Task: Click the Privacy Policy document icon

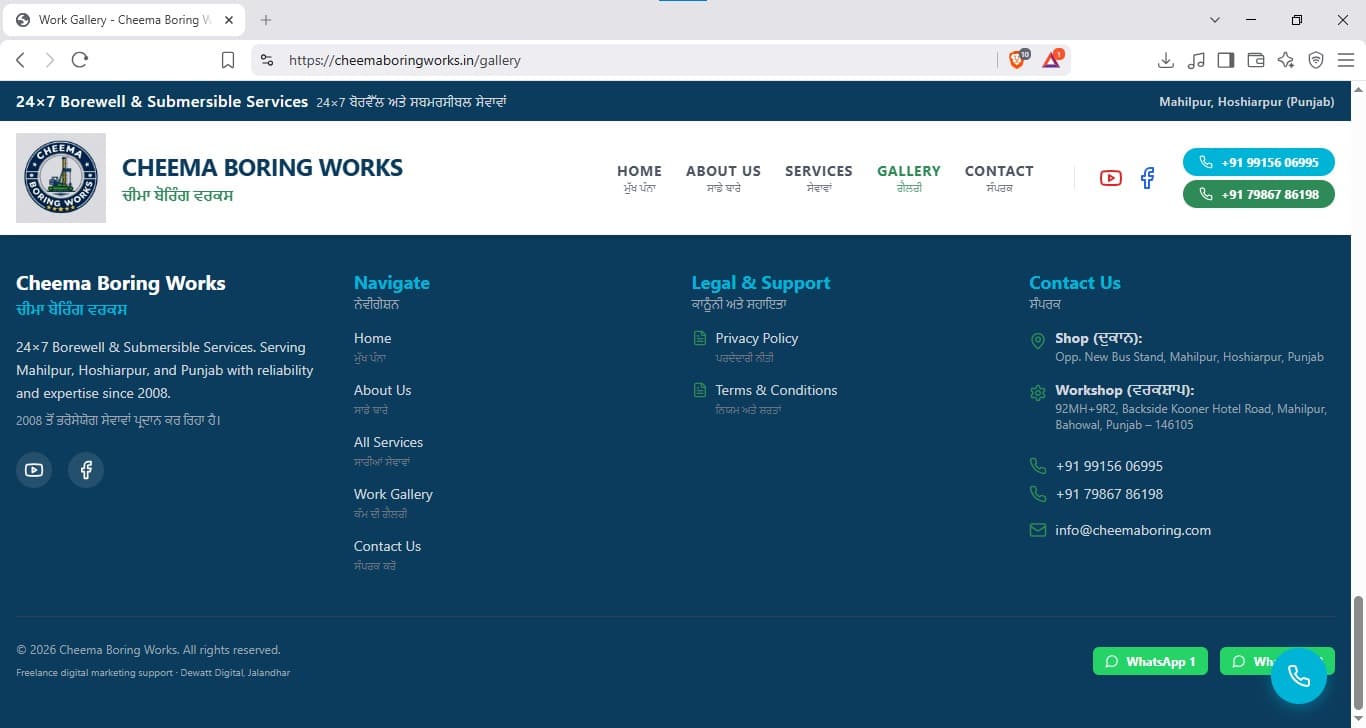Action: pos(700,338)
